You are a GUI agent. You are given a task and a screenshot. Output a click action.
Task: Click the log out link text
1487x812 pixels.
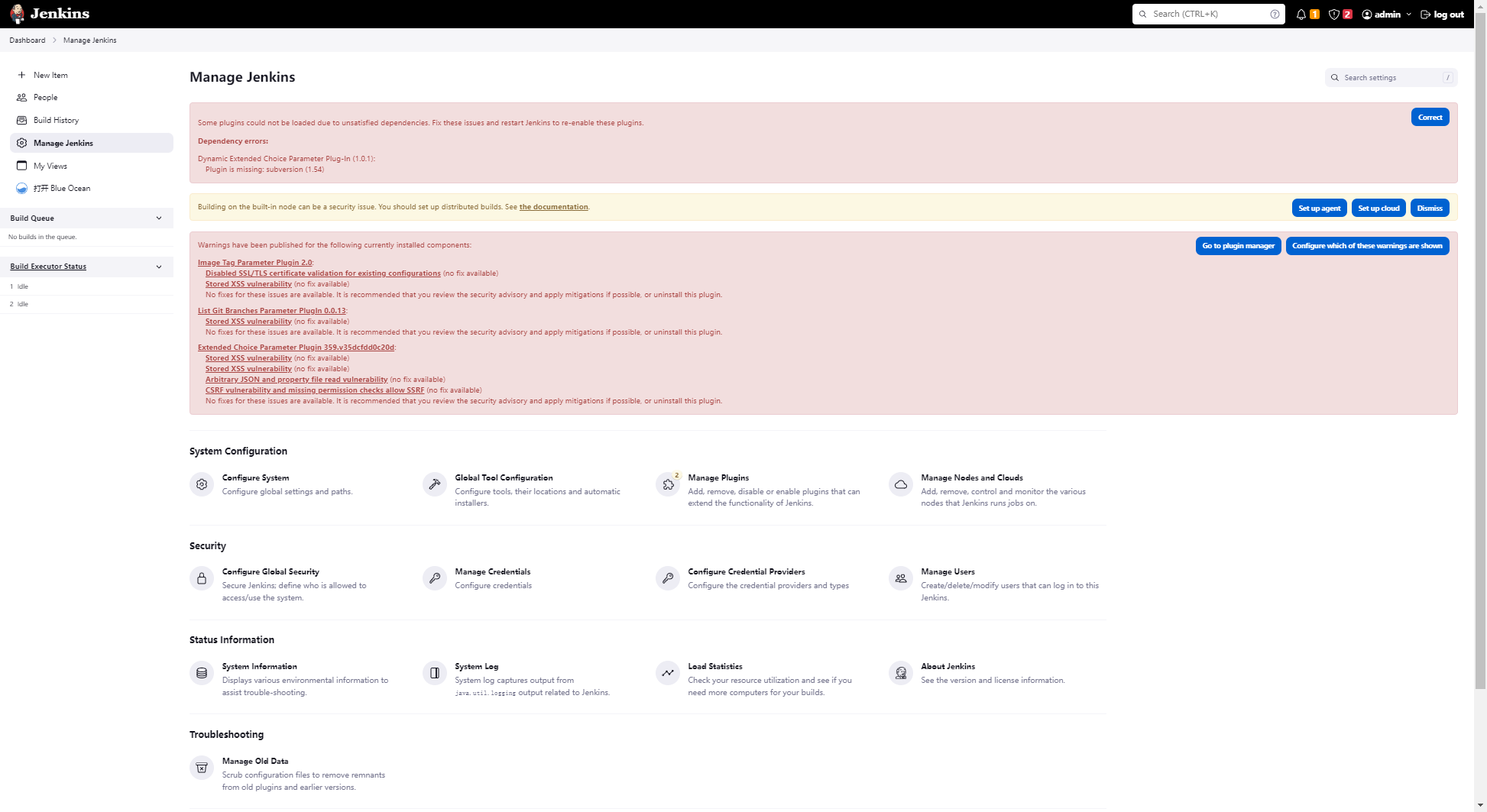tap(1449, 15)
